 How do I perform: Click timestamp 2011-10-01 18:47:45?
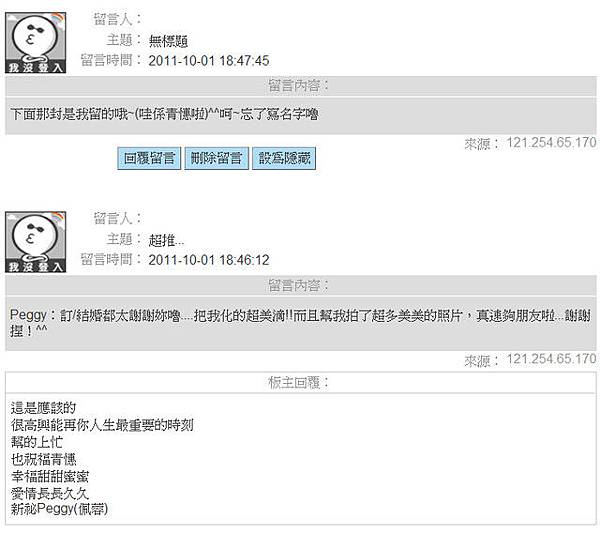(209, 61)
